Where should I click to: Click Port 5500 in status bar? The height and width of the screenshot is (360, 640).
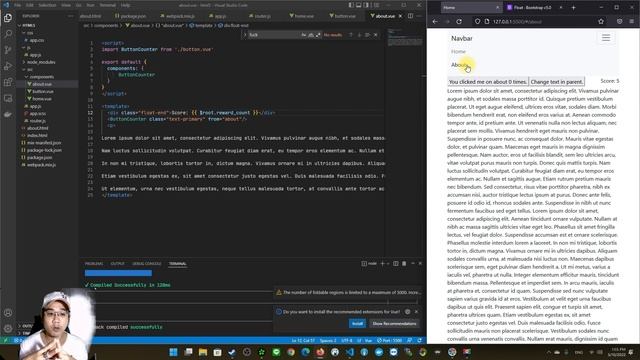(x=389, y=340)
